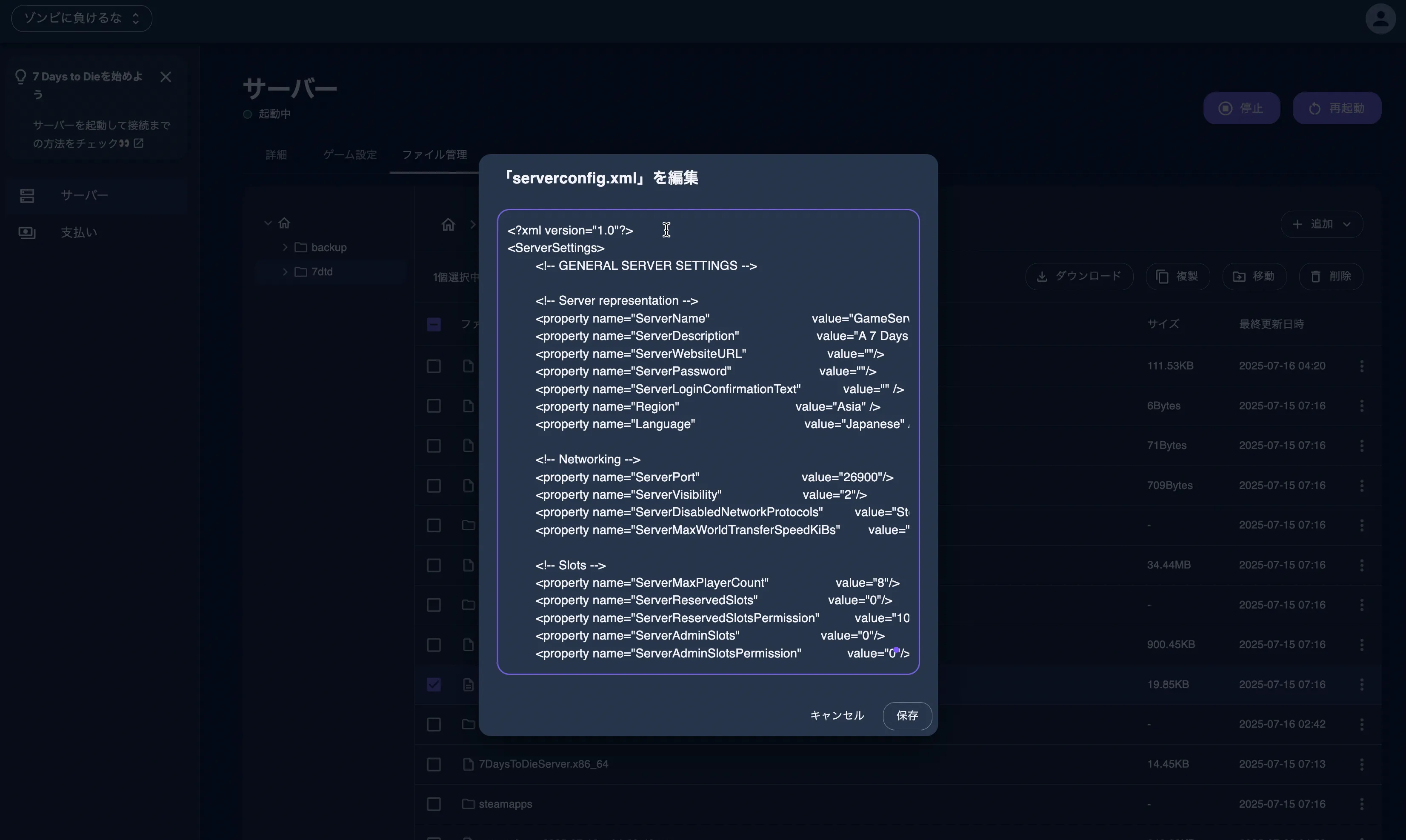Open the row menu for 19.85KB file
Image resolution: width=1406 pixels, height=840 pixels.
[1361, 685]
